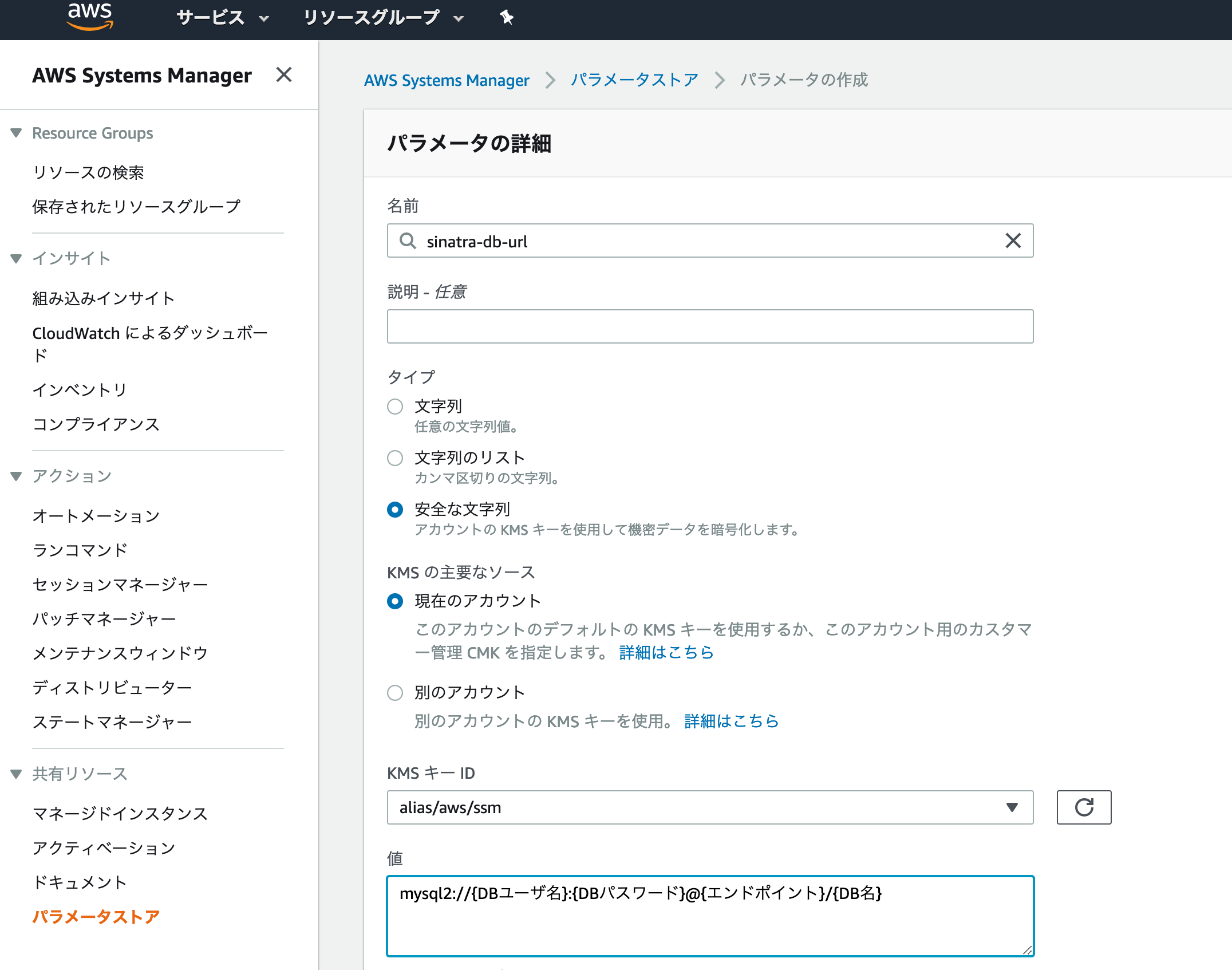The width and height of the screenshot is (1232, 970).
Task: Open ディストリビューター in sidebar
Action: [x=112, y=688]
